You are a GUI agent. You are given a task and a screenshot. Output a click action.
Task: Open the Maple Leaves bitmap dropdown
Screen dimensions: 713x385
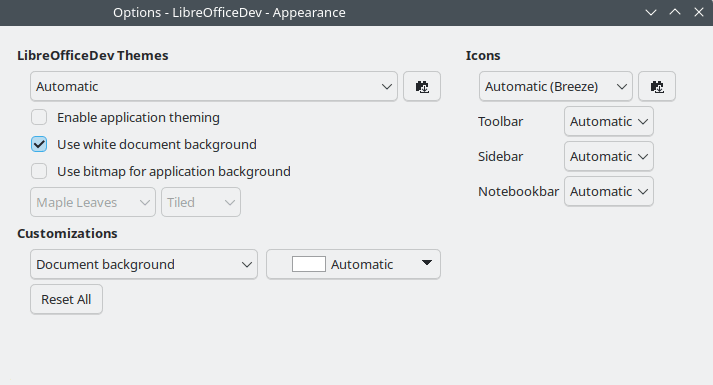pyautogui.click(x=93, y=202)
